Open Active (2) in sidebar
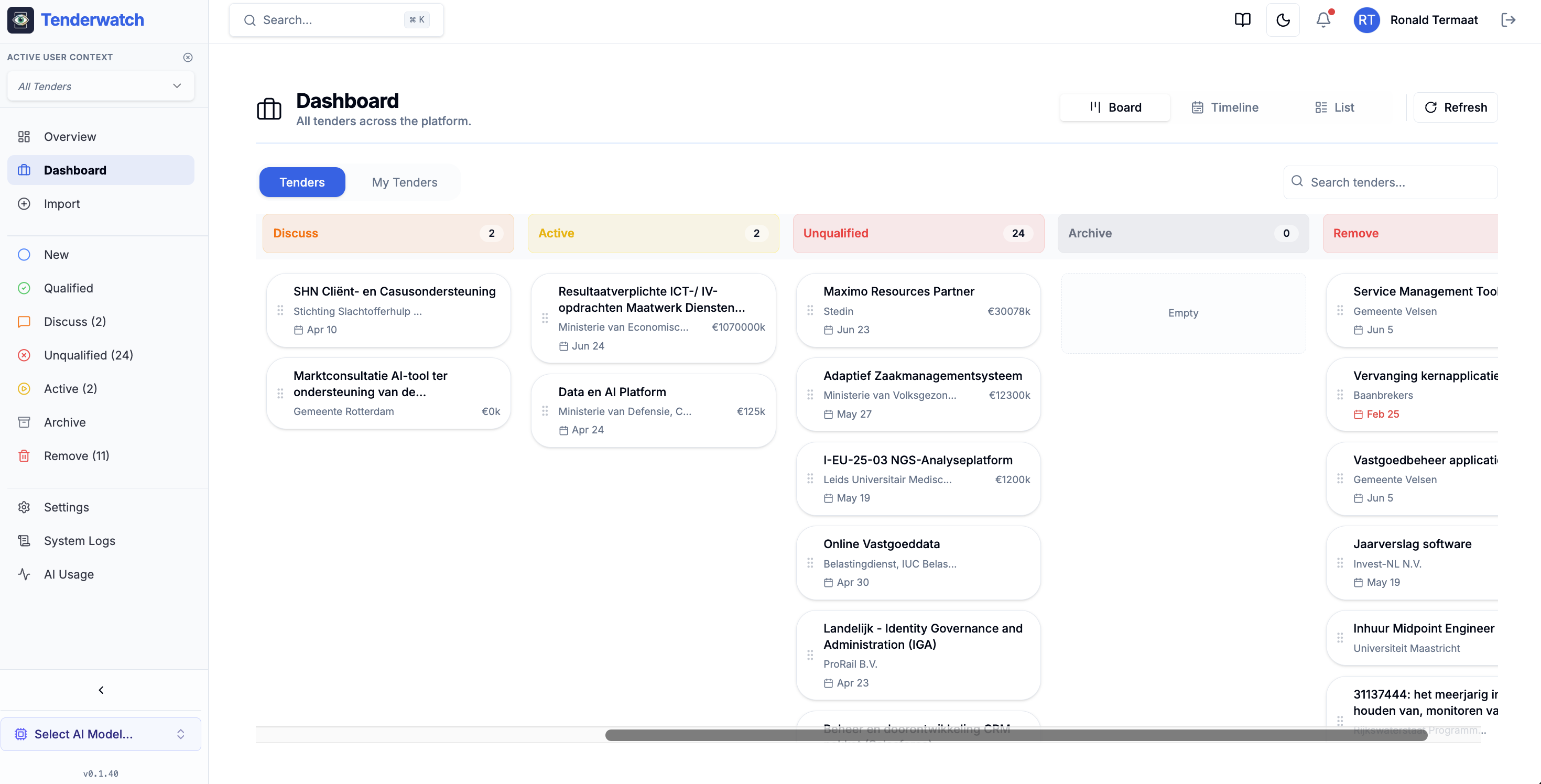 (x=101, y=388)
